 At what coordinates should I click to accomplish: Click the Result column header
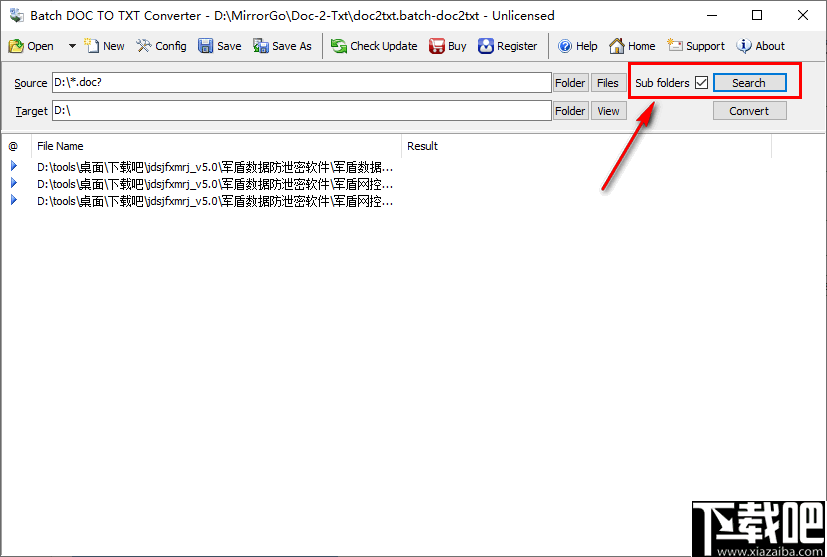tap(586, 146)
